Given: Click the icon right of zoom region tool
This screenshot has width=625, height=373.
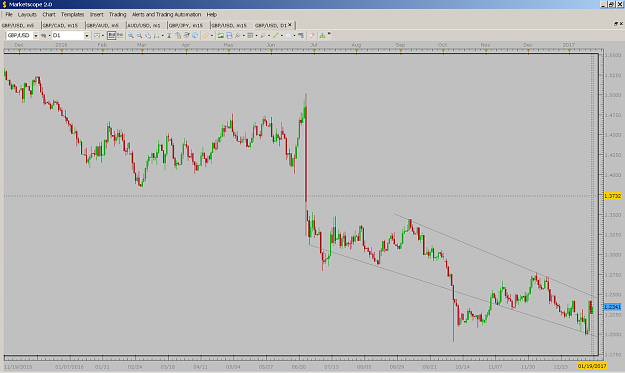Looking at the screenshot, I should pyautogui.click(x=157, y=35).
